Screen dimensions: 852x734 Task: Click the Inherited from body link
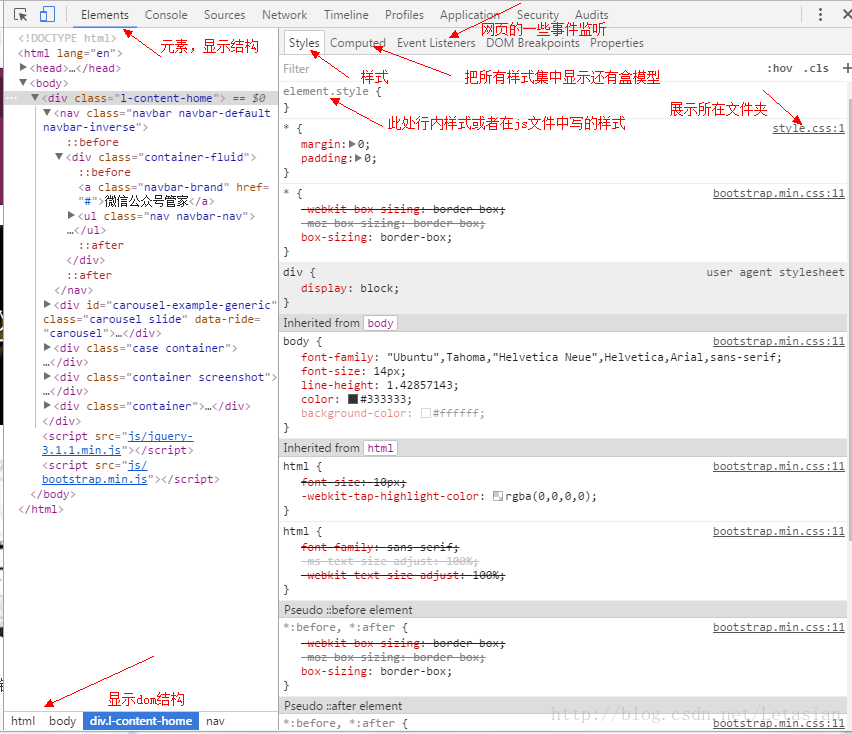(x=380, y=323)
